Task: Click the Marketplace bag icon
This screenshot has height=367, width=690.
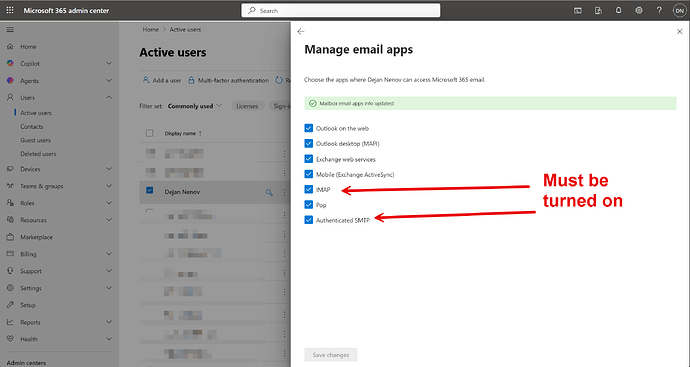Action: pos(10,237)
